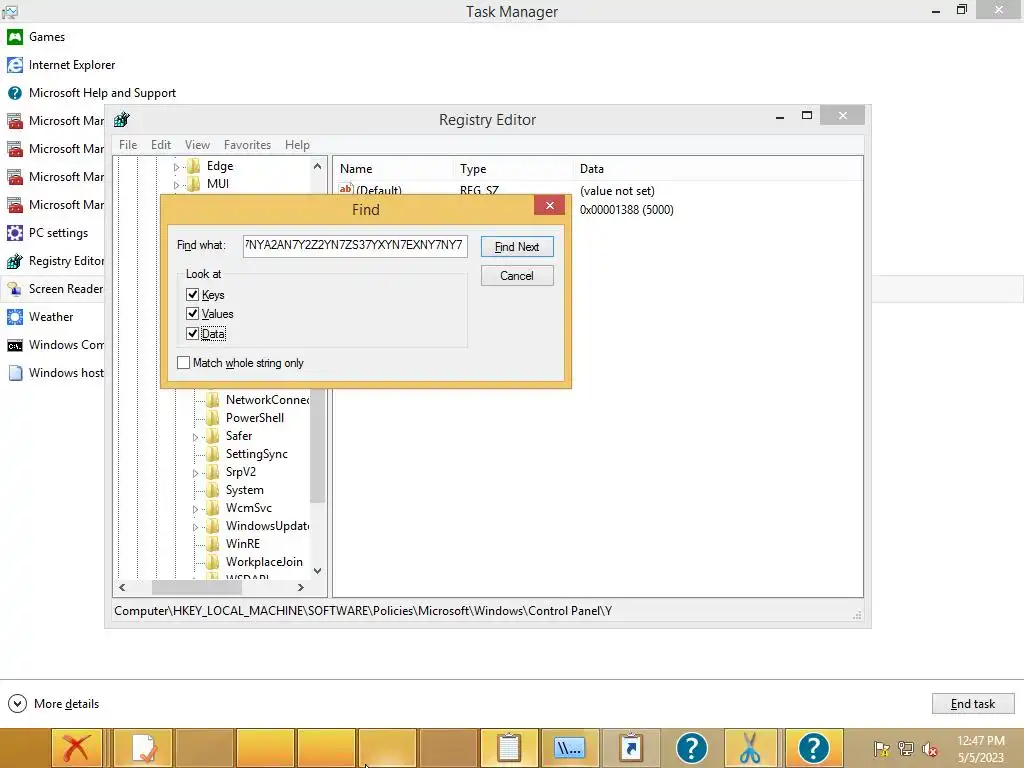Click the tree vertical scrollbar thumb

click(x=317, y=446)
